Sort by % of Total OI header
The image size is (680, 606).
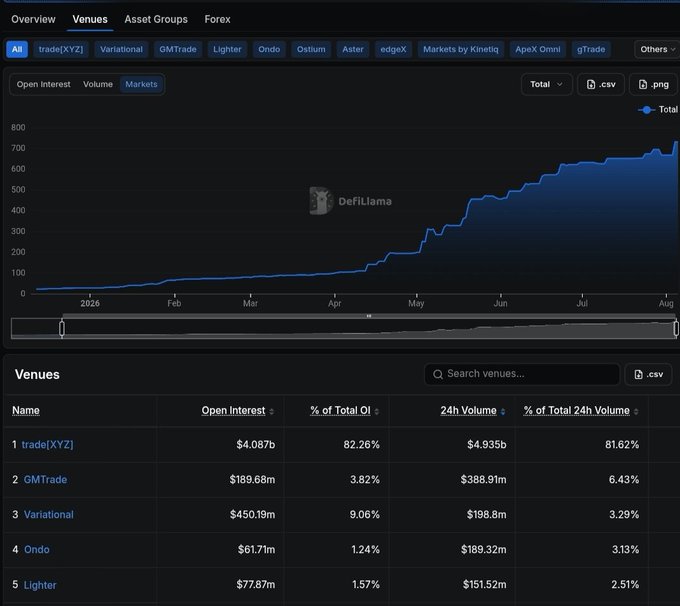tap(340, 410)
